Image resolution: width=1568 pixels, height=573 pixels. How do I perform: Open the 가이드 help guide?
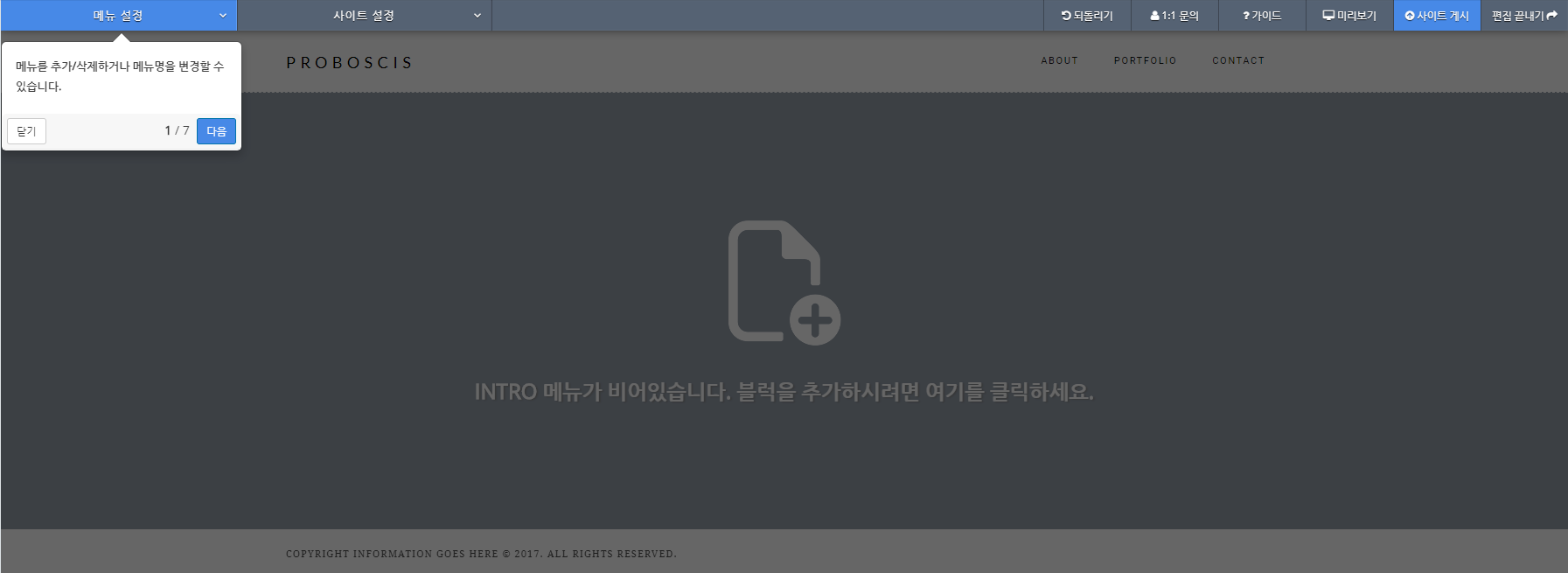click(x=1262, y=16)
